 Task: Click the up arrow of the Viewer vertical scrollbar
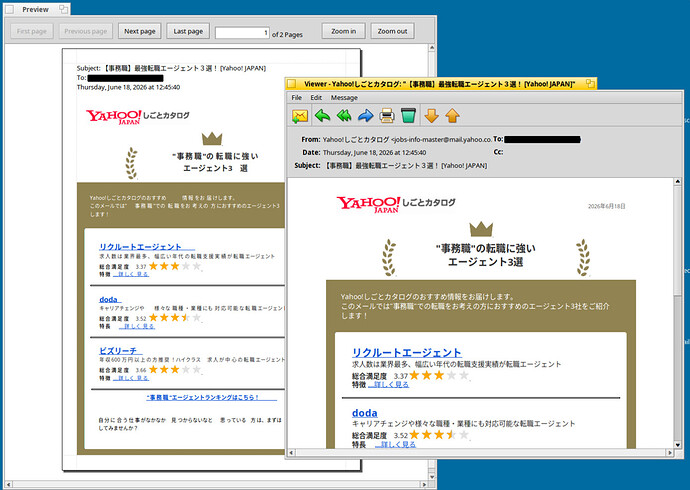point(678,182)
